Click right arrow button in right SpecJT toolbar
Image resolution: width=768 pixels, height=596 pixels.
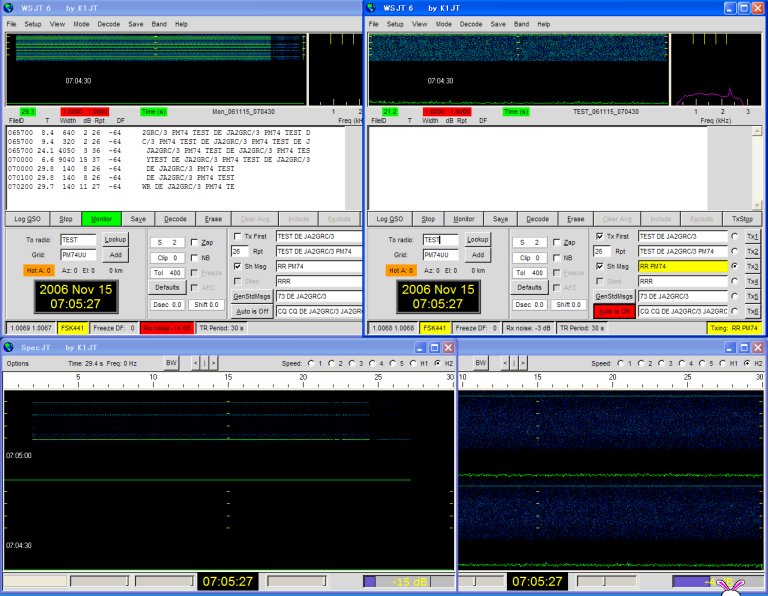(x=523, y=363)
